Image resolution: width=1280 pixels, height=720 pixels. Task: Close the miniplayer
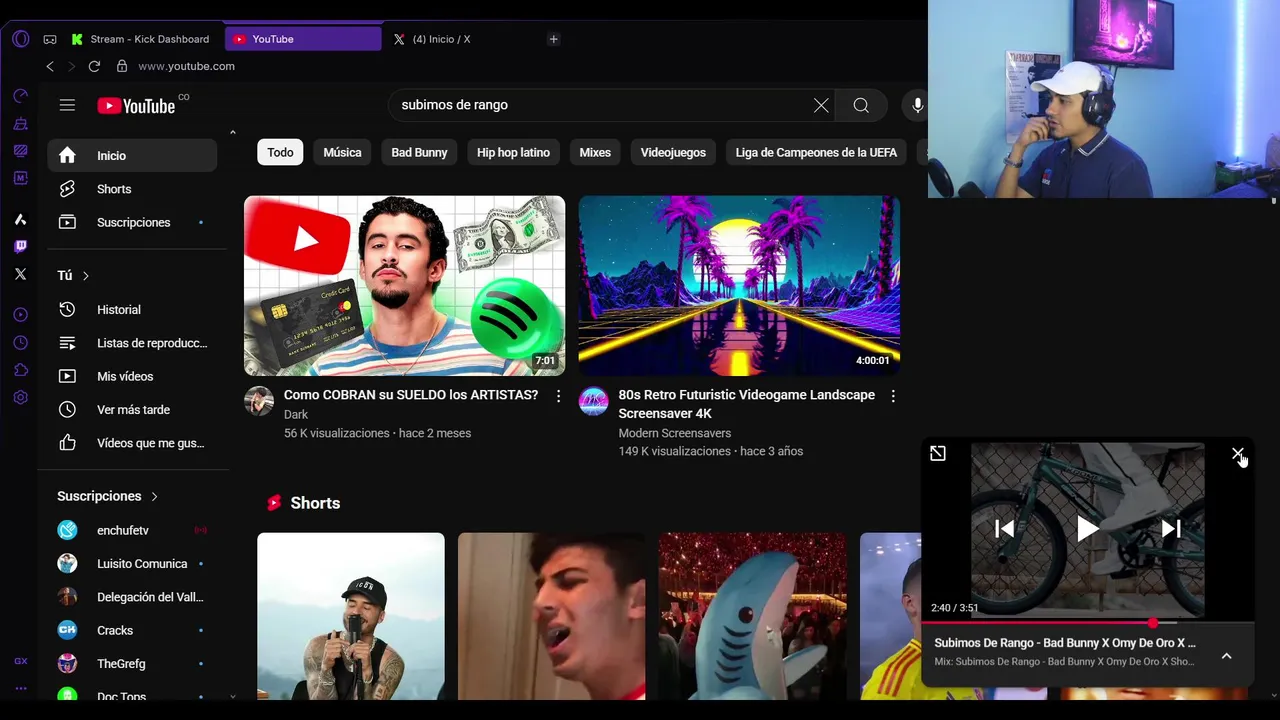tap(1237, 454)
